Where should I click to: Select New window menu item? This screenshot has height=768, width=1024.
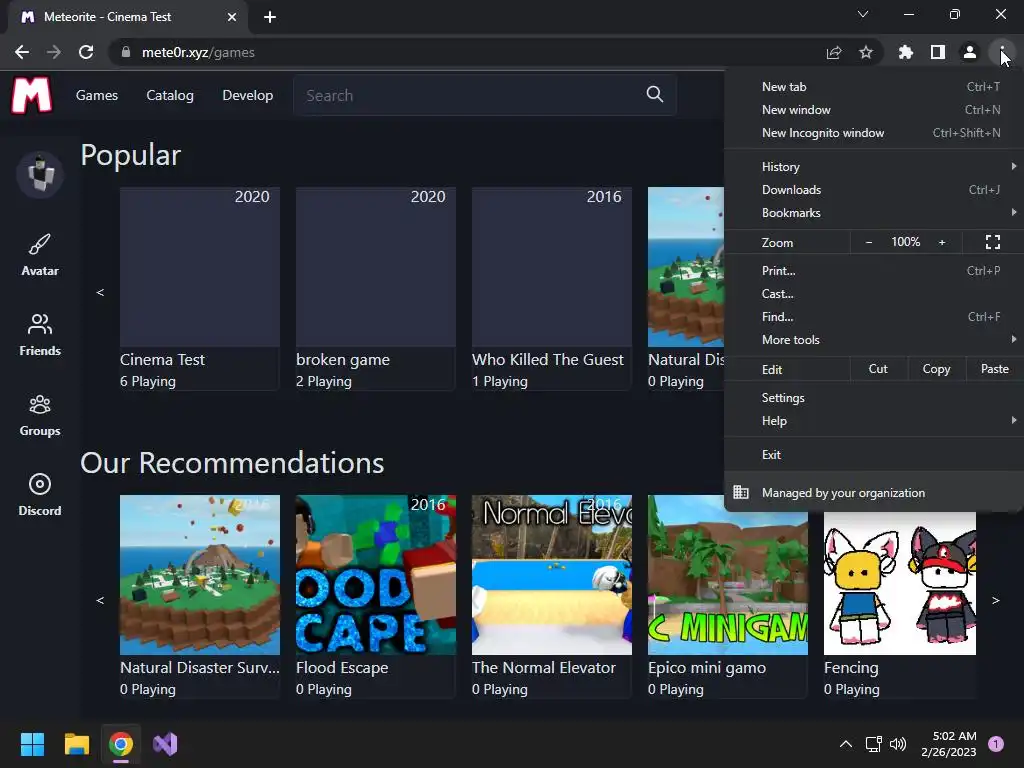[874, 110]
